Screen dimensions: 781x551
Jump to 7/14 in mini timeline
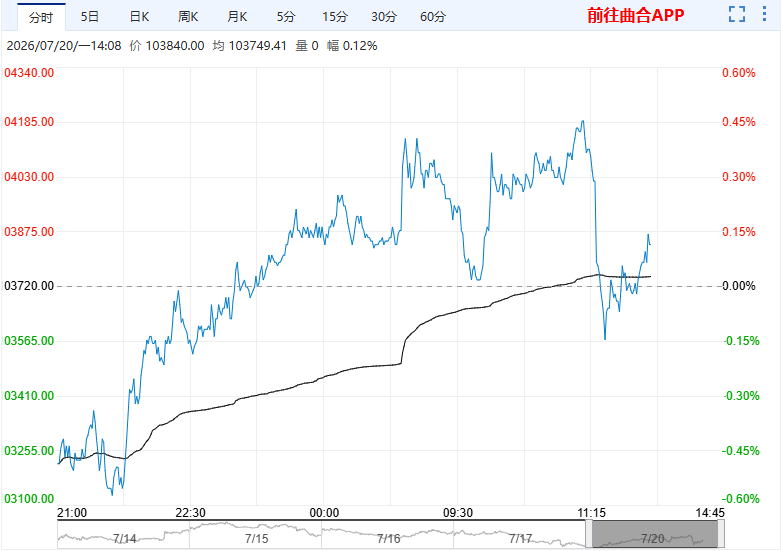pyautogui.click(x=125, y=539)
